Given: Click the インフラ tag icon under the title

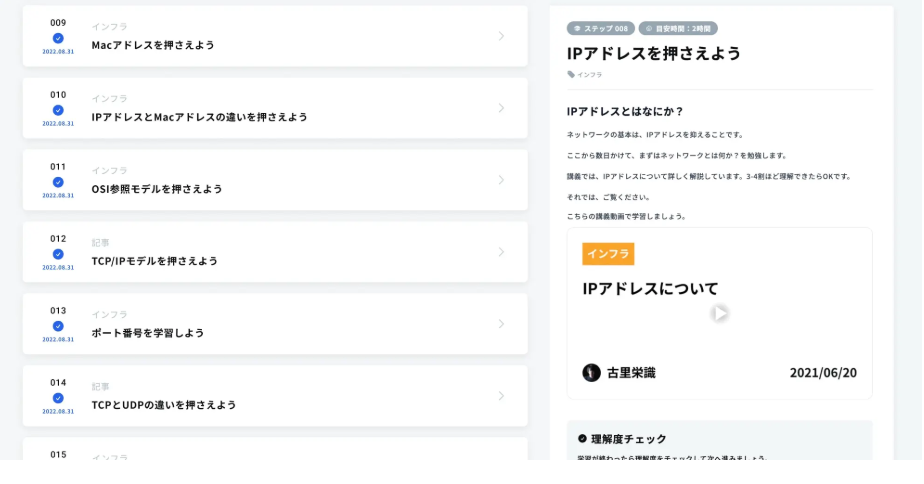Looking at the screenshot, I should 571,74.
